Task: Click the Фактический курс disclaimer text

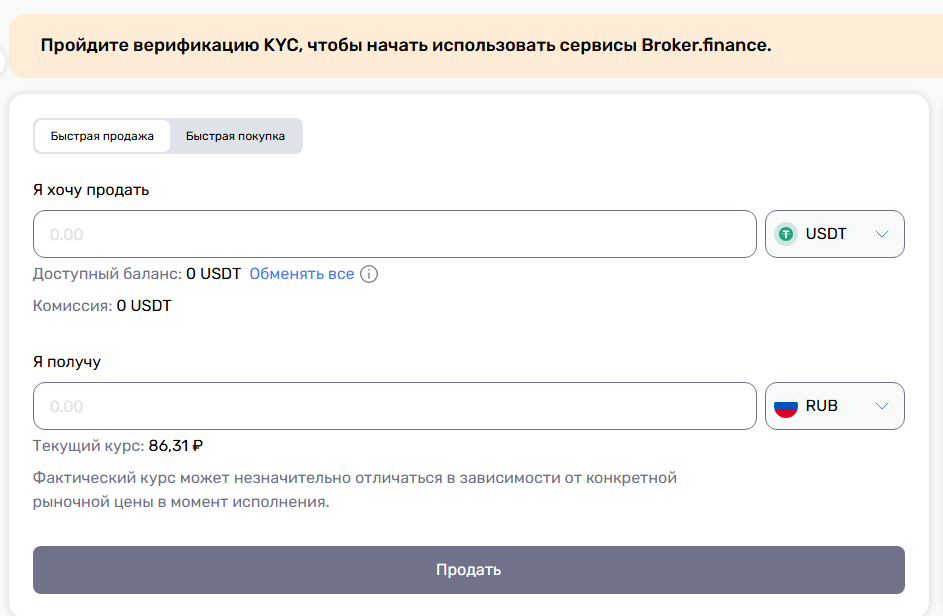Action: [x=355, y=490]
